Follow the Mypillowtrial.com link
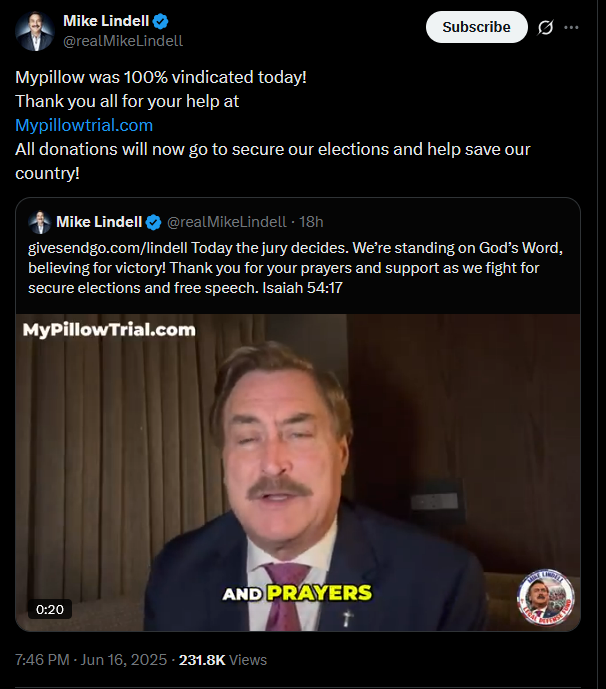The image size is (606, 689). (x=84, y=125)
